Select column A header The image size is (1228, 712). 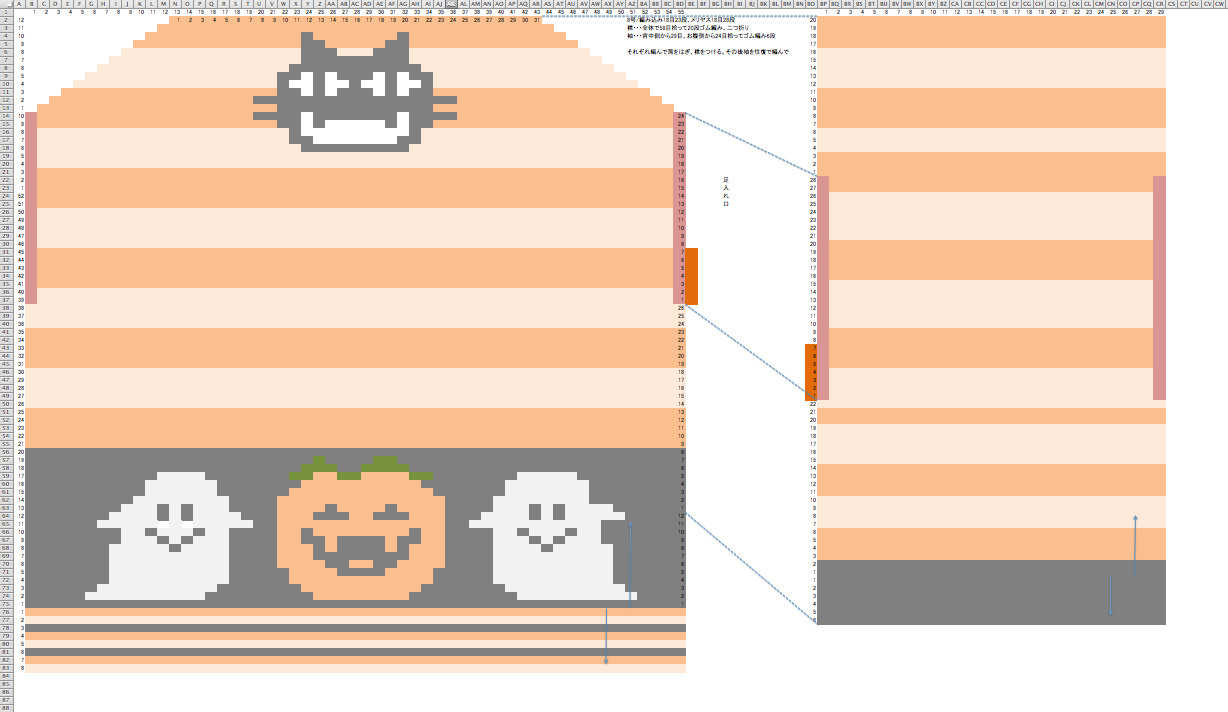18,4
